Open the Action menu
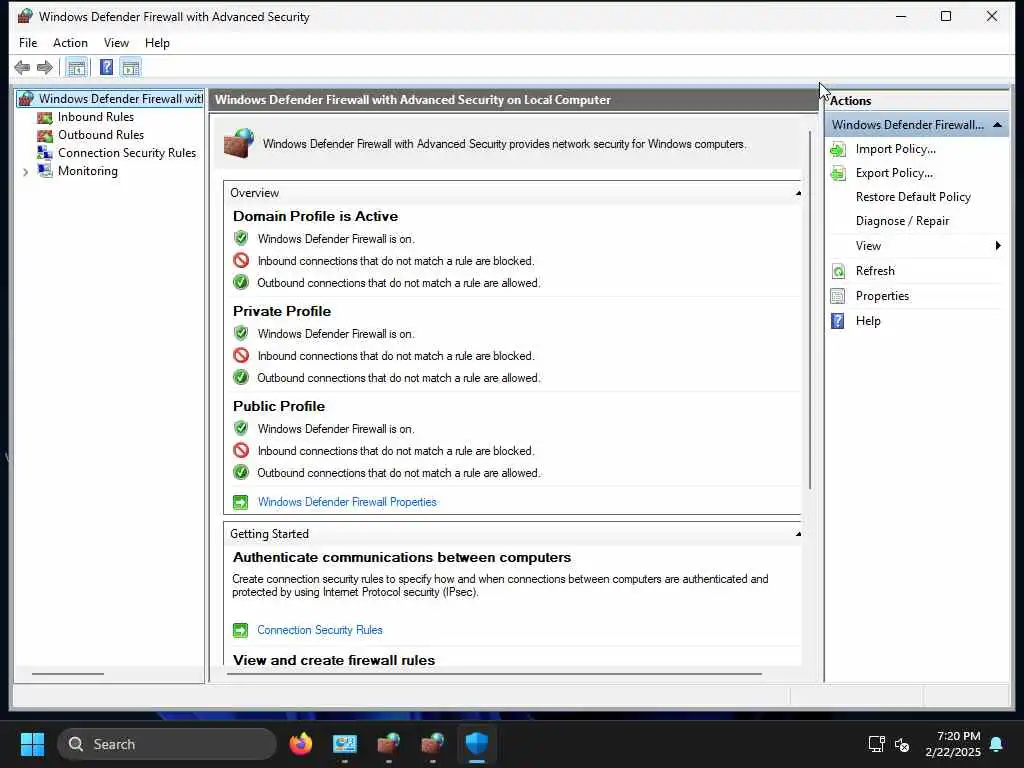This screenshot has width=1024, height=768. click(x=70, y=43)
